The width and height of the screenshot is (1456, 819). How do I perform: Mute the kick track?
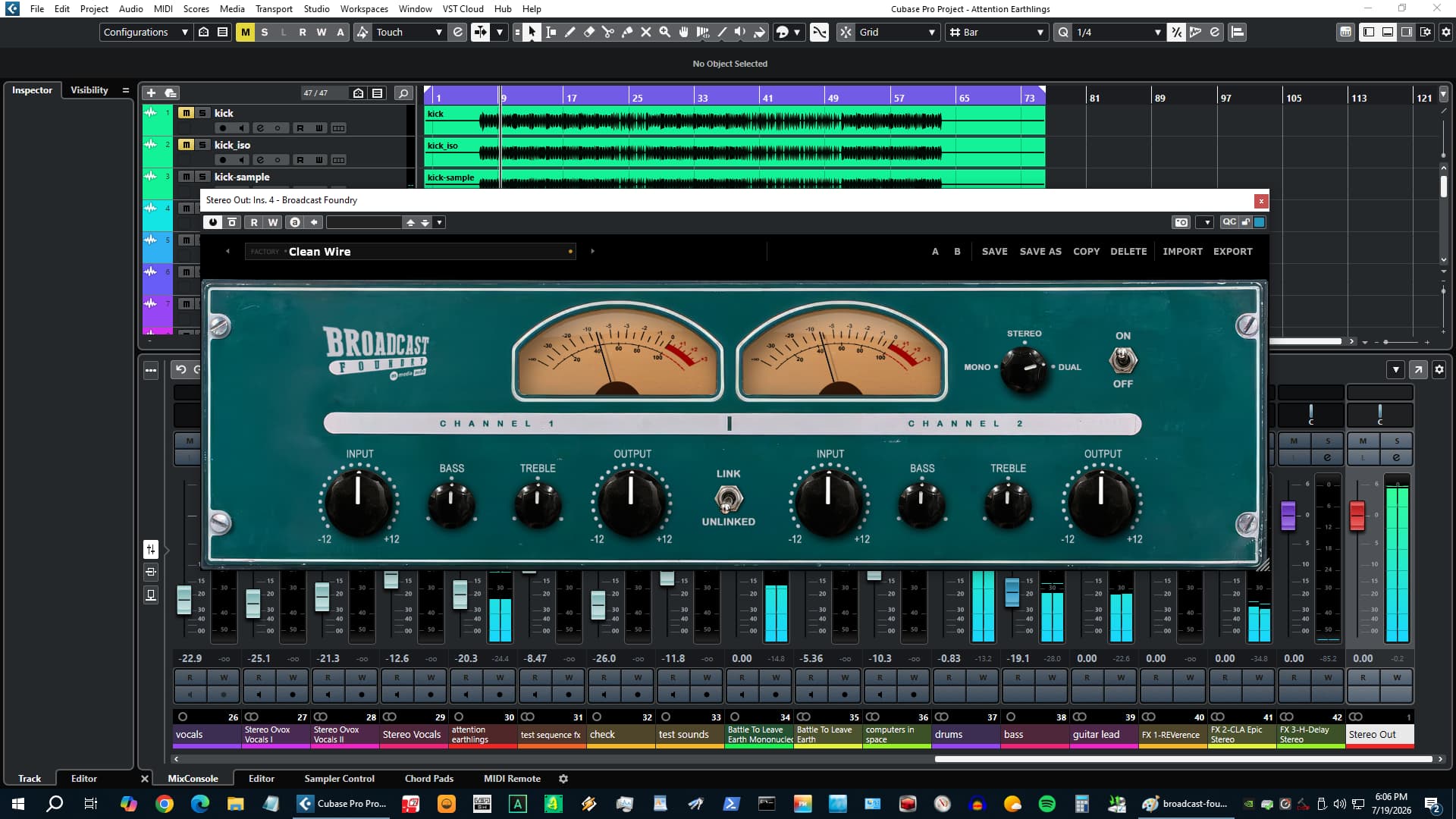click(x=186, y=113)
